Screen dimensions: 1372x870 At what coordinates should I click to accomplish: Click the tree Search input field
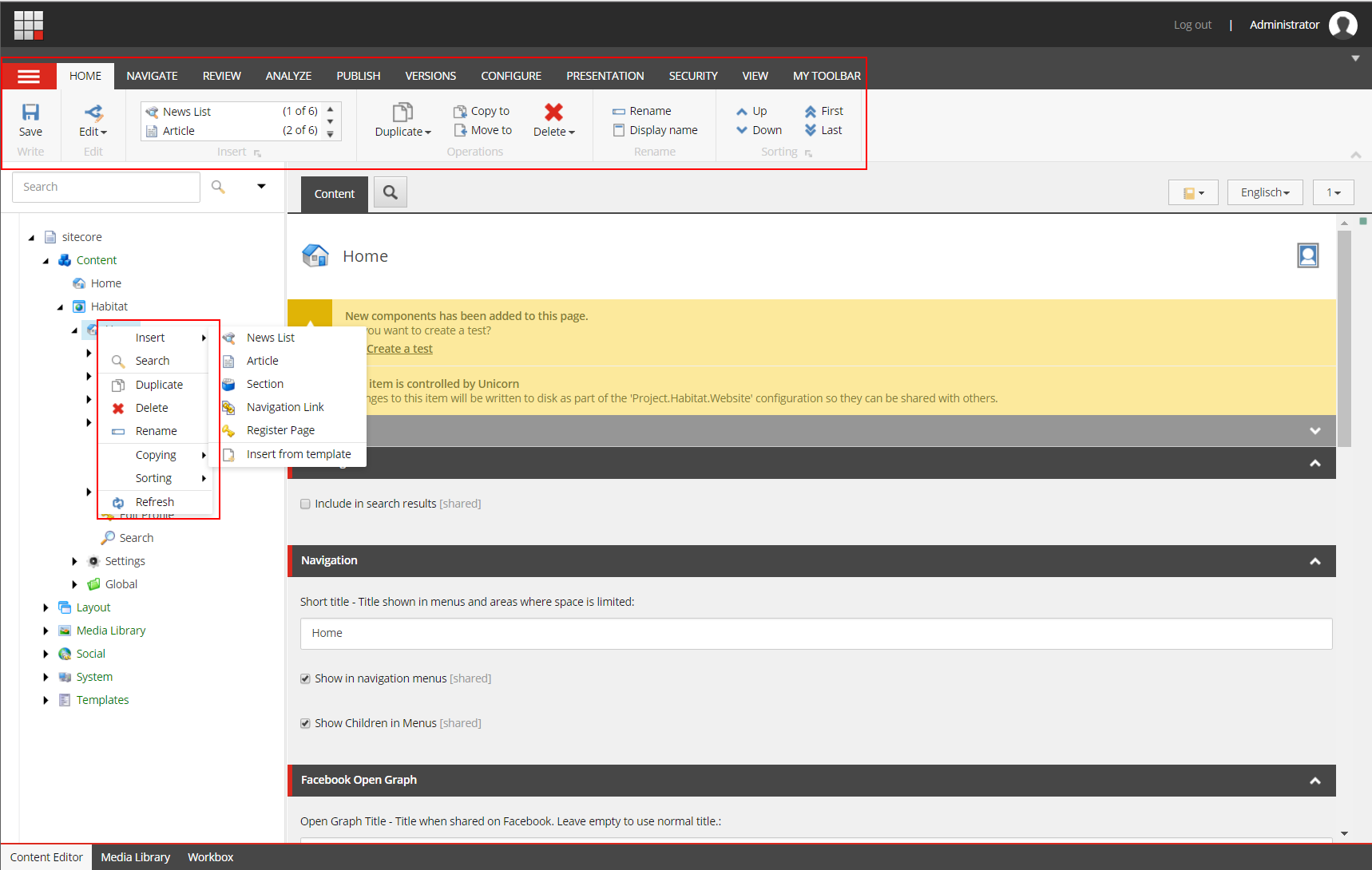pos(106,187)
